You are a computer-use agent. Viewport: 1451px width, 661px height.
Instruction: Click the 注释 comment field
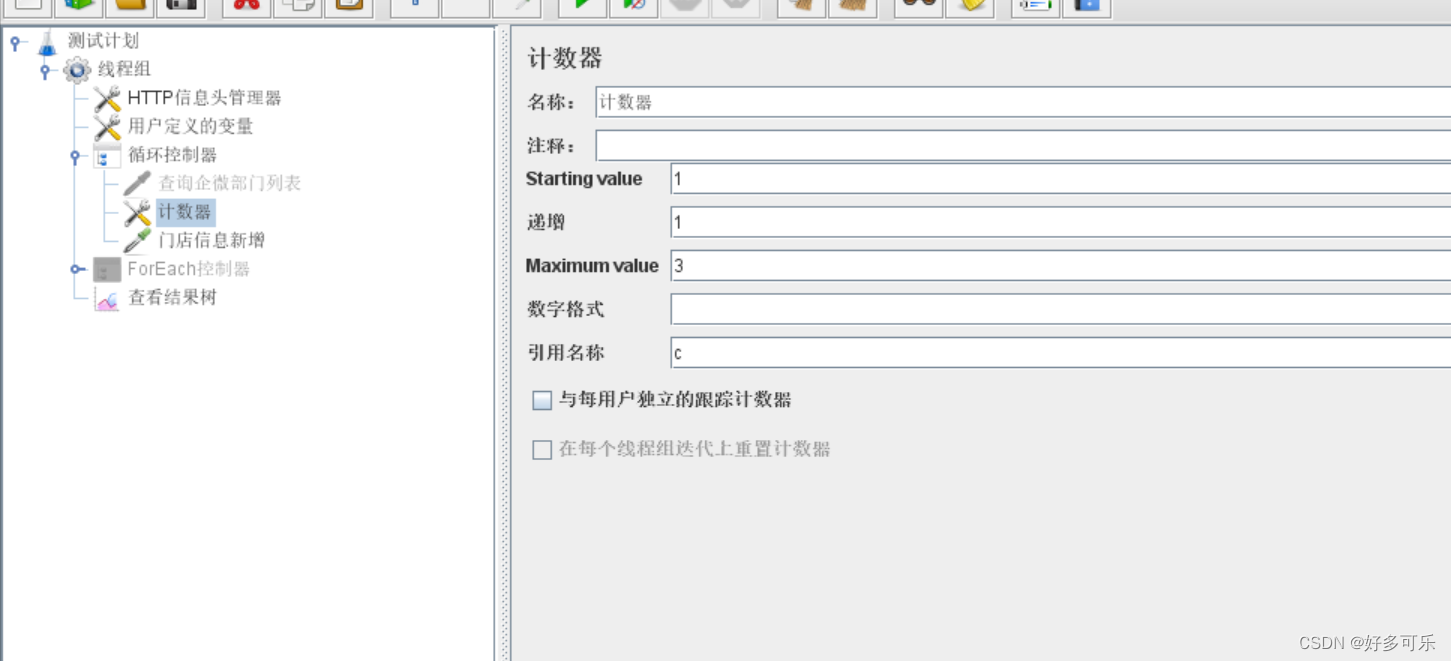1023,145
